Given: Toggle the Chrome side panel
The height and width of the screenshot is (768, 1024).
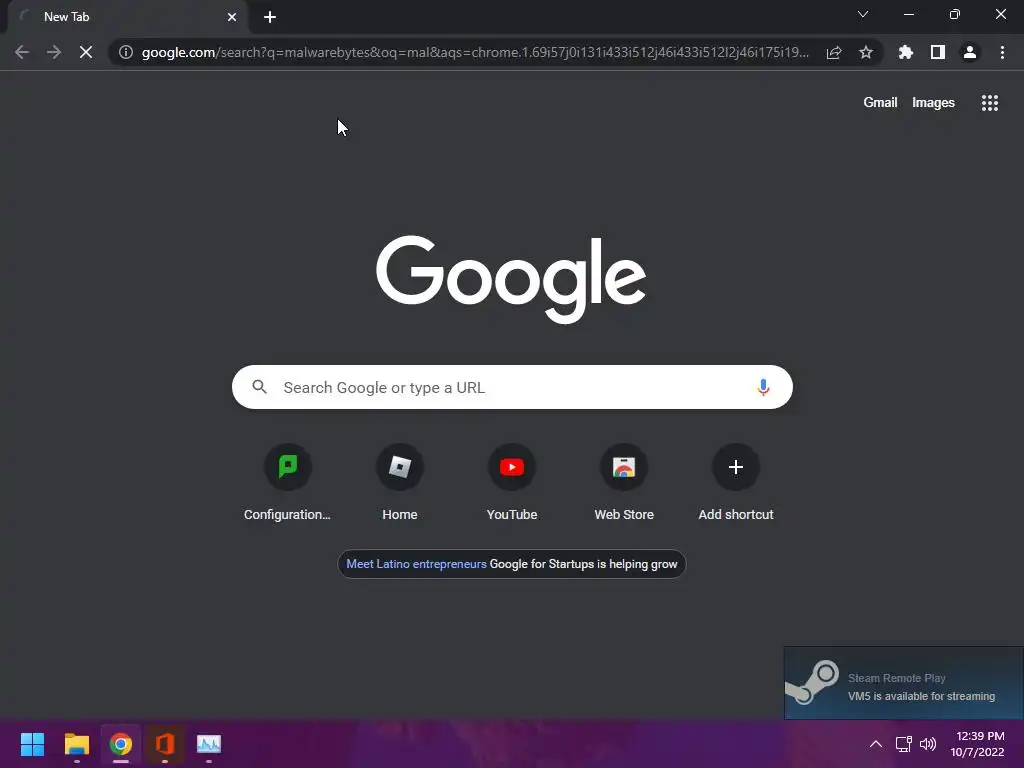Looking at the screenshot, I should pyautogui.click(x=938, y=52).
